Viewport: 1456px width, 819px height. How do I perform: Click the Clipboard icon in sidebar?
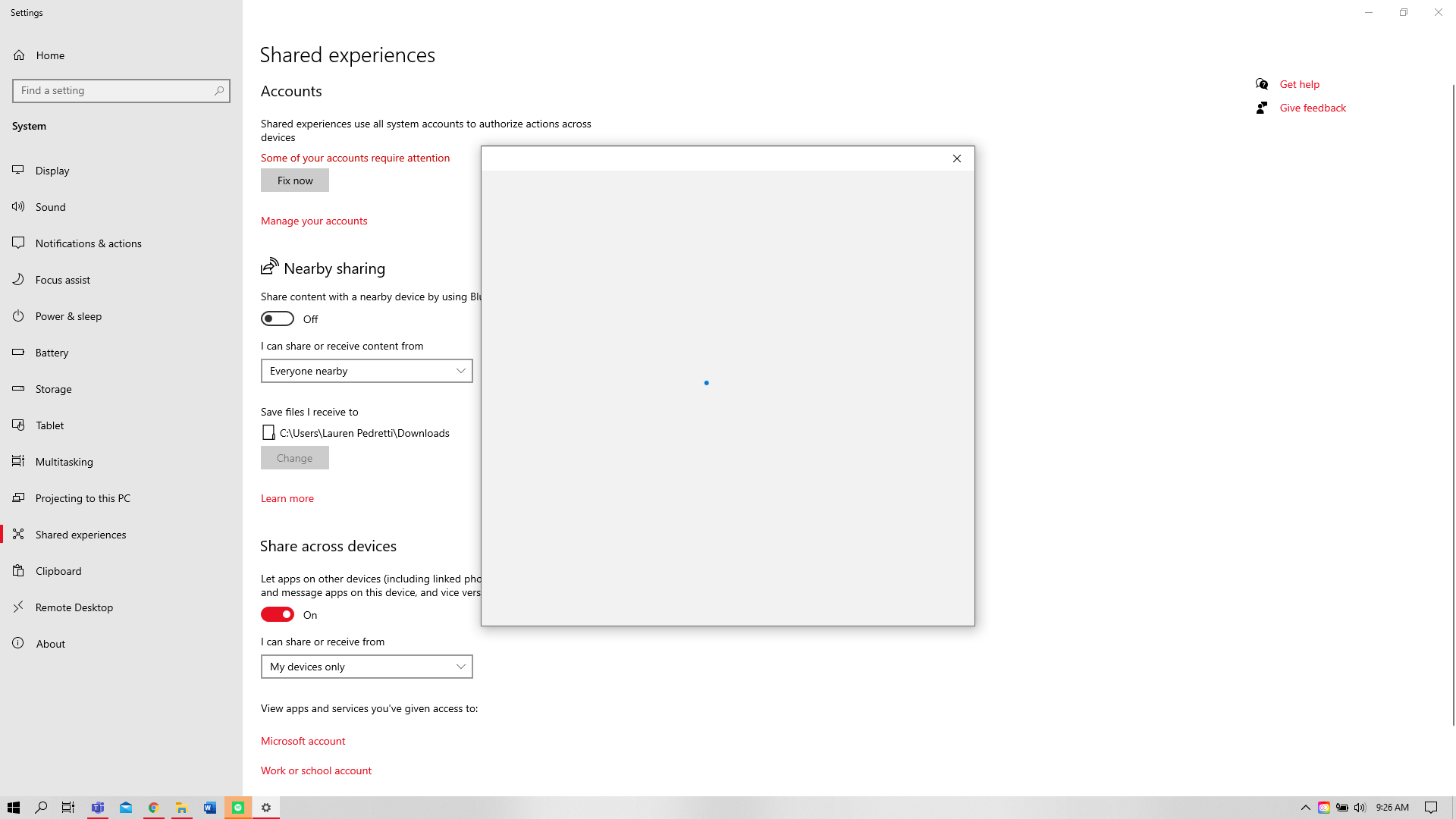[x=18, y=570]
